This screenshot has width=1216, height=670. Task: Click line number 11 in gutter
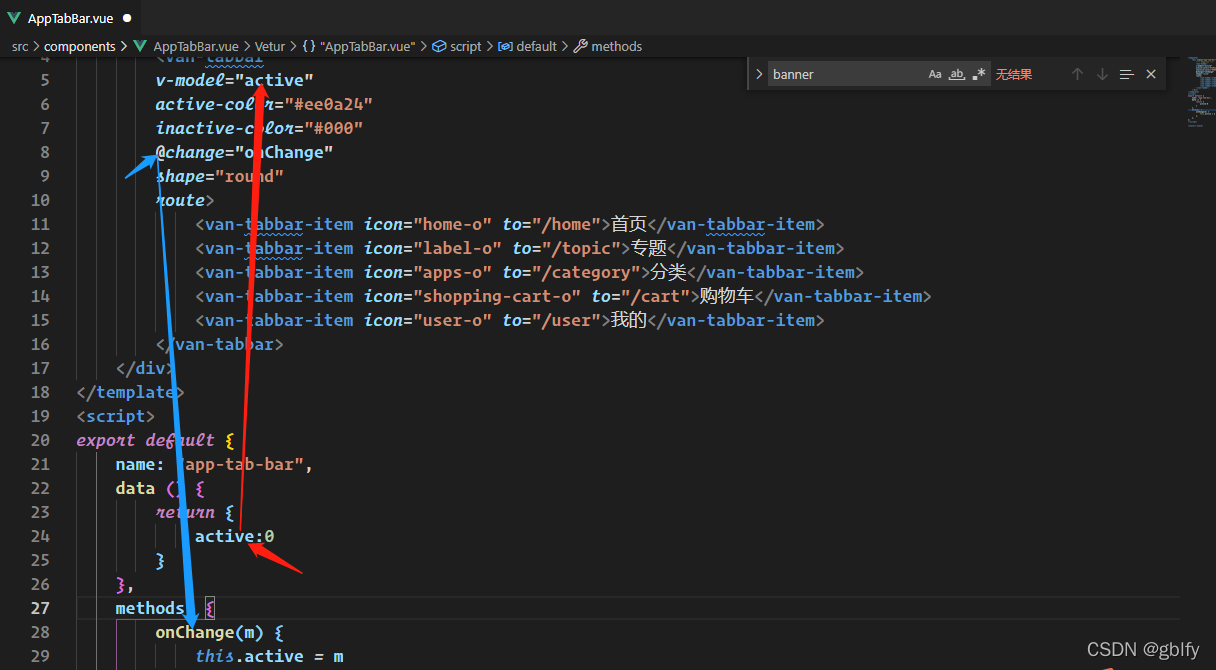tap(40, 224)
